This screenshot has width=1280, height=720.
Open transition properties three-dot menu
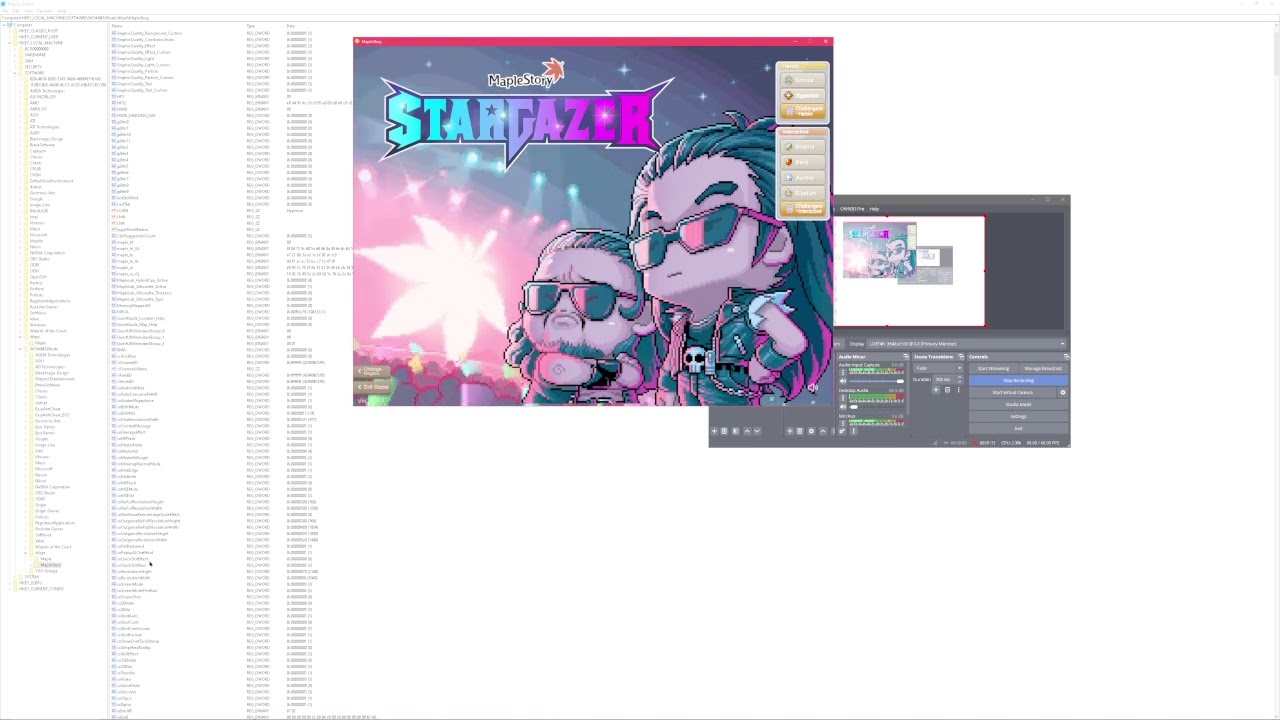(959, 390)
